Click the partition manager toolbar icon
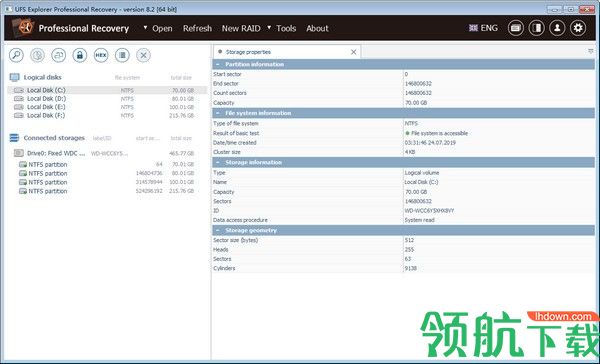 [59, 55]
